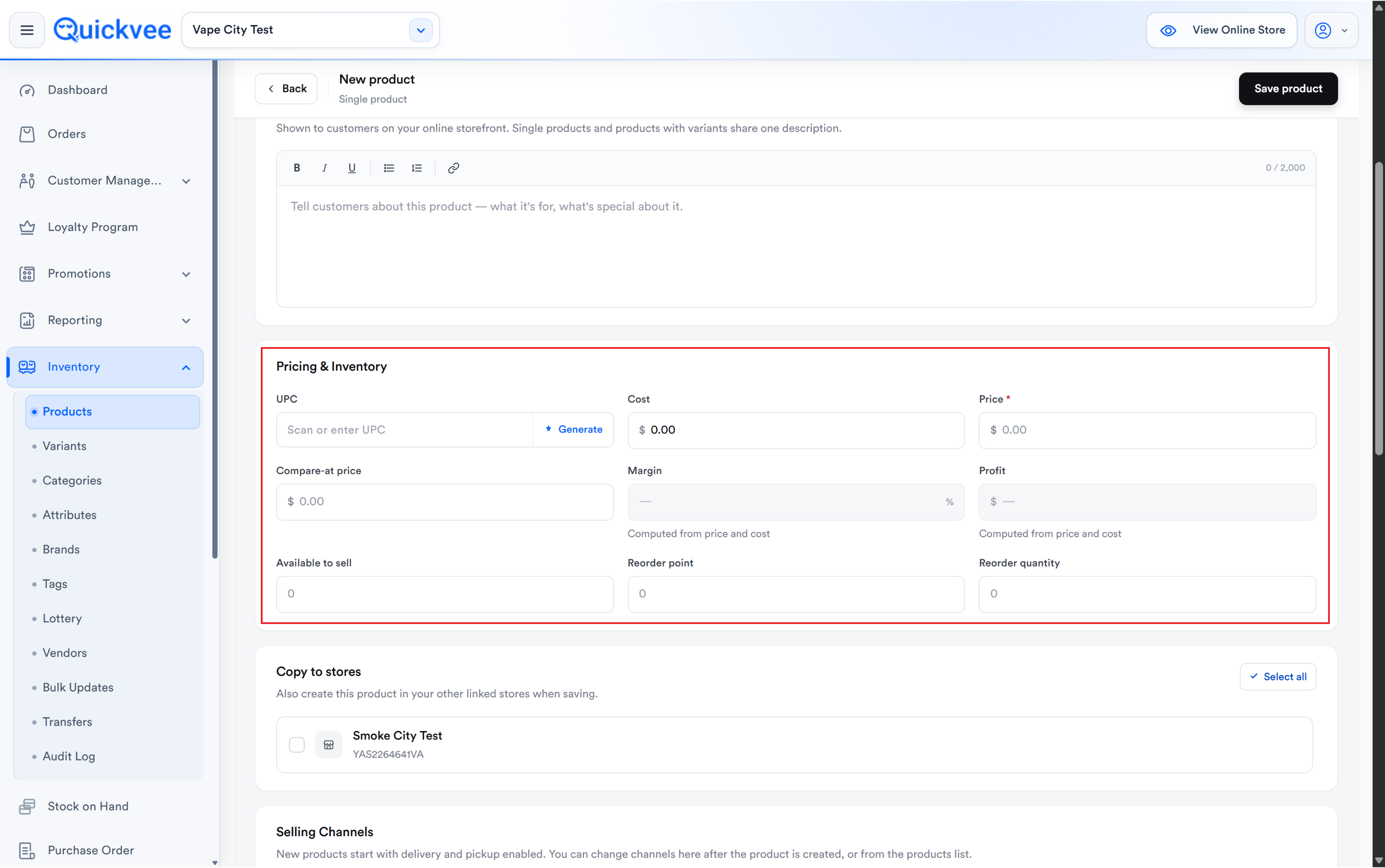Image resolution: width=1385 pixels, height=868 pixels.
Task: Click the "Smoke City Test" store name
Action: [397, 736]
